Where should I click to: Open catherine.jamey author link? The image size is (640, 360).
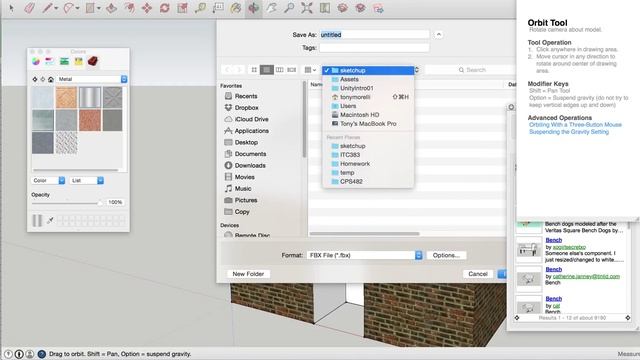(586, 276)
